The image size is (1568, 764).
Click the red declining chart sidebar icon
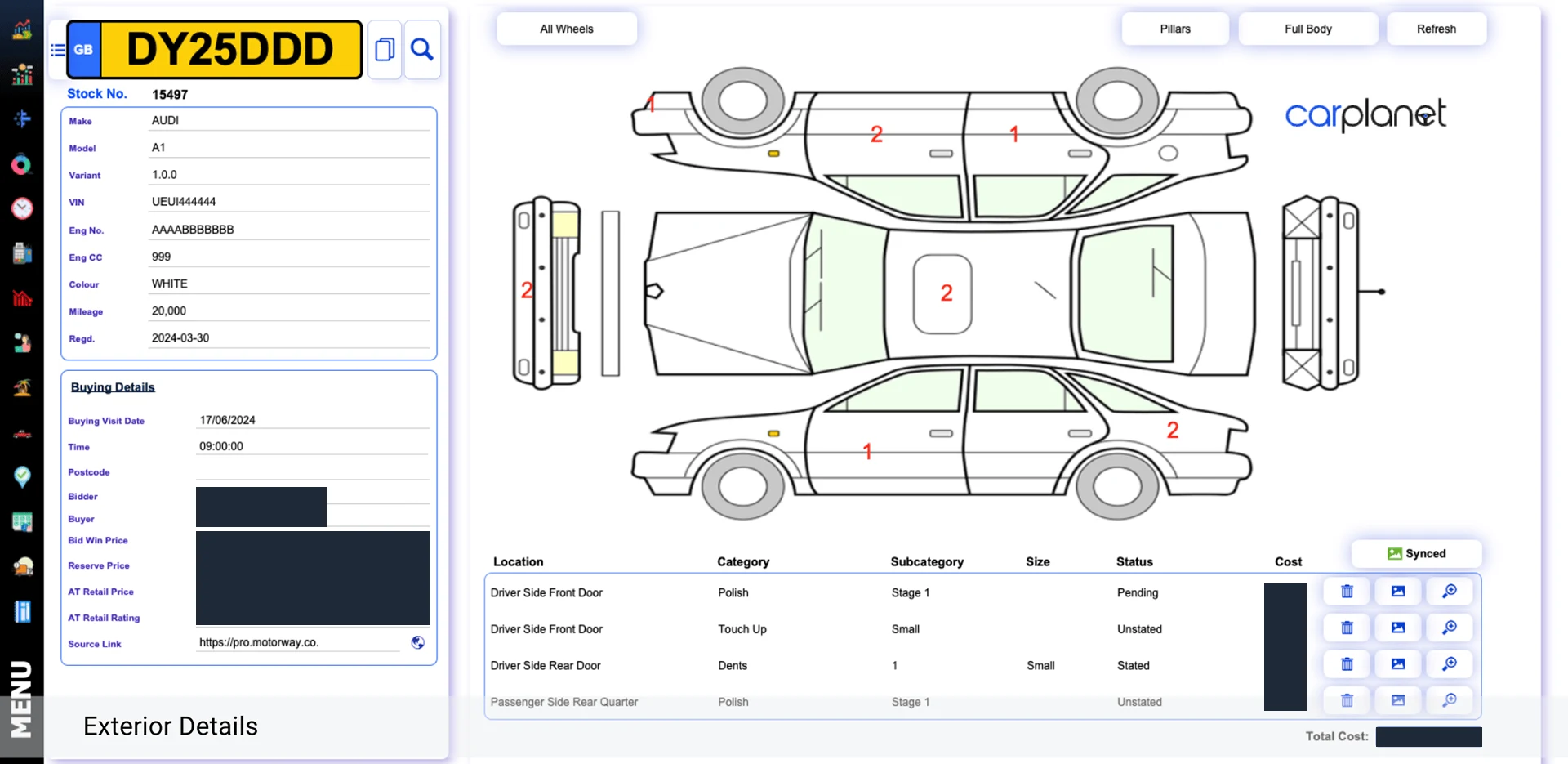pyautogui.click(x=22, y=298)
